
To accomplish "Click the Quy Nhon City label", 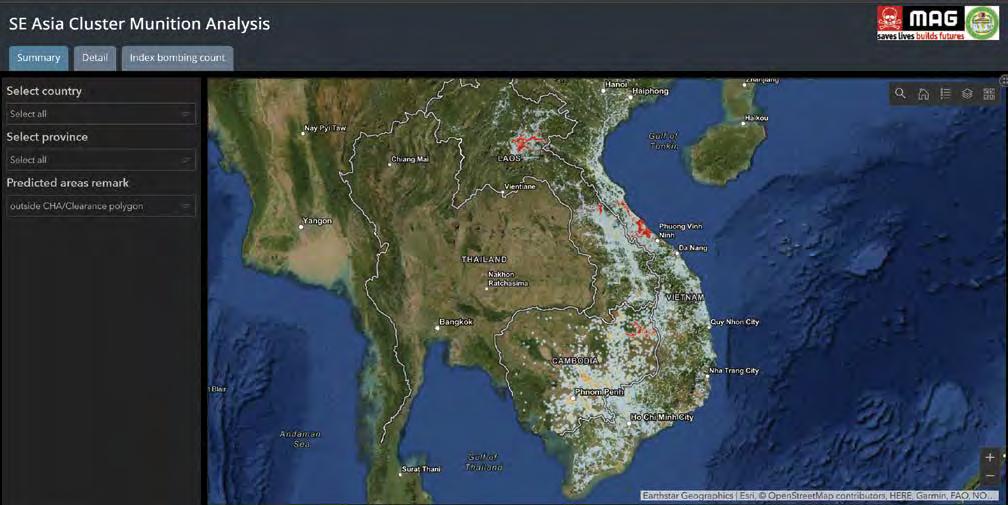I will pyautogui.click(x=735, y=322).
